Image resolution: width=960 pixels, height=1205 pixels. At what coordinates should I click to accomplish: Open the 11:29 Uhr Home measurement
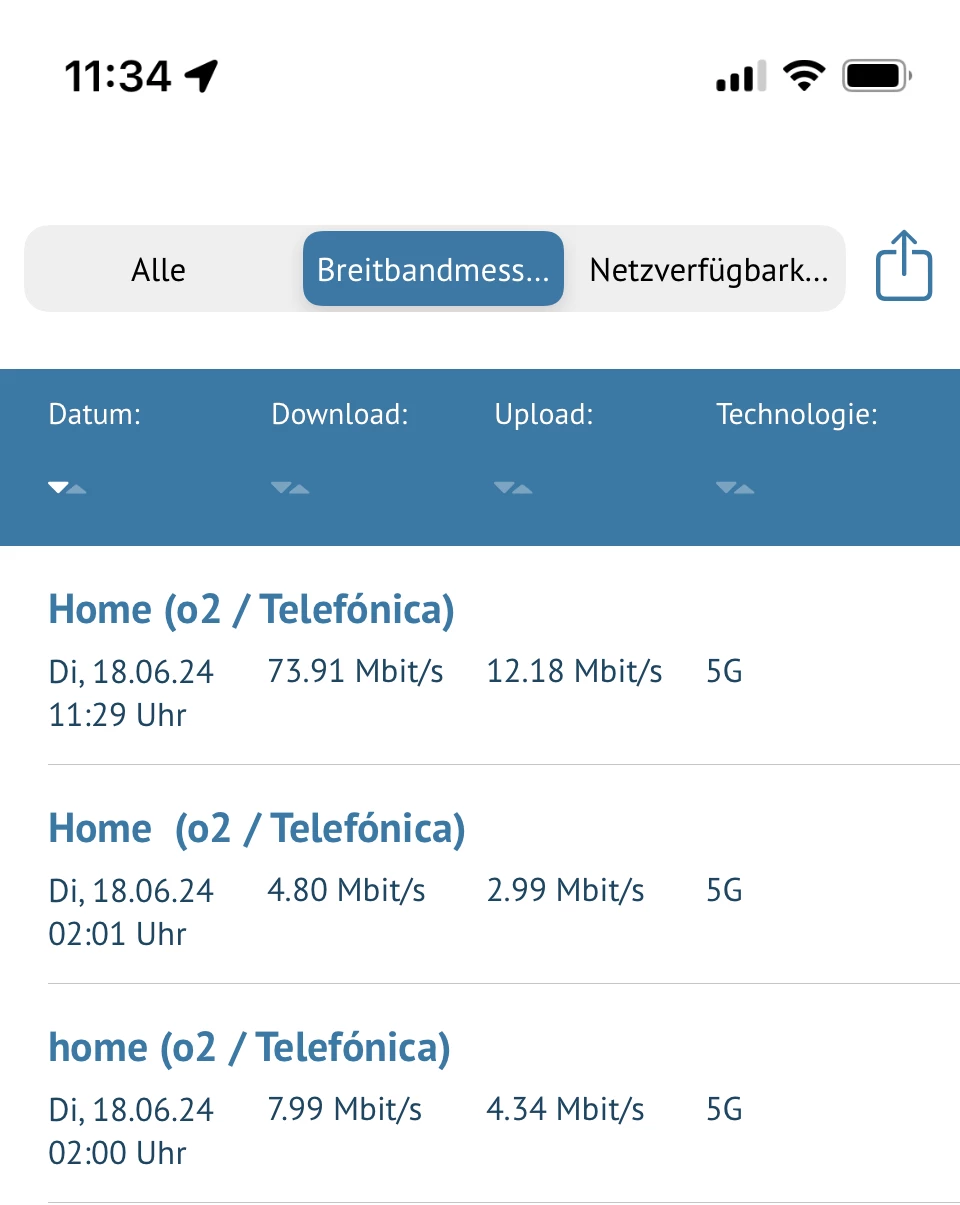251,610
